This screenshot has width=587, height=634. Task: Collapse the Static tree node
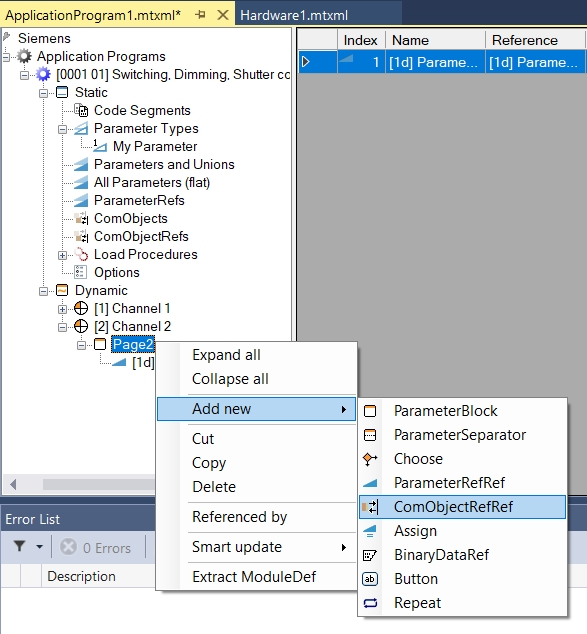[43, 93]
